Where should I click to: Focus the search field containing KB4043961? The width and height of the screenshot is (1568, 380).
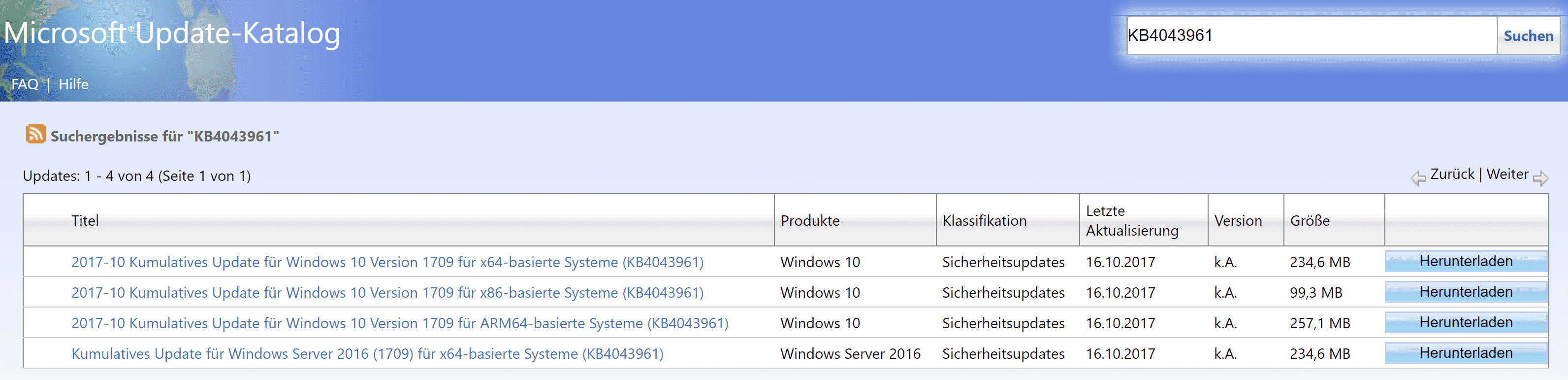[x=1311, y=36]
